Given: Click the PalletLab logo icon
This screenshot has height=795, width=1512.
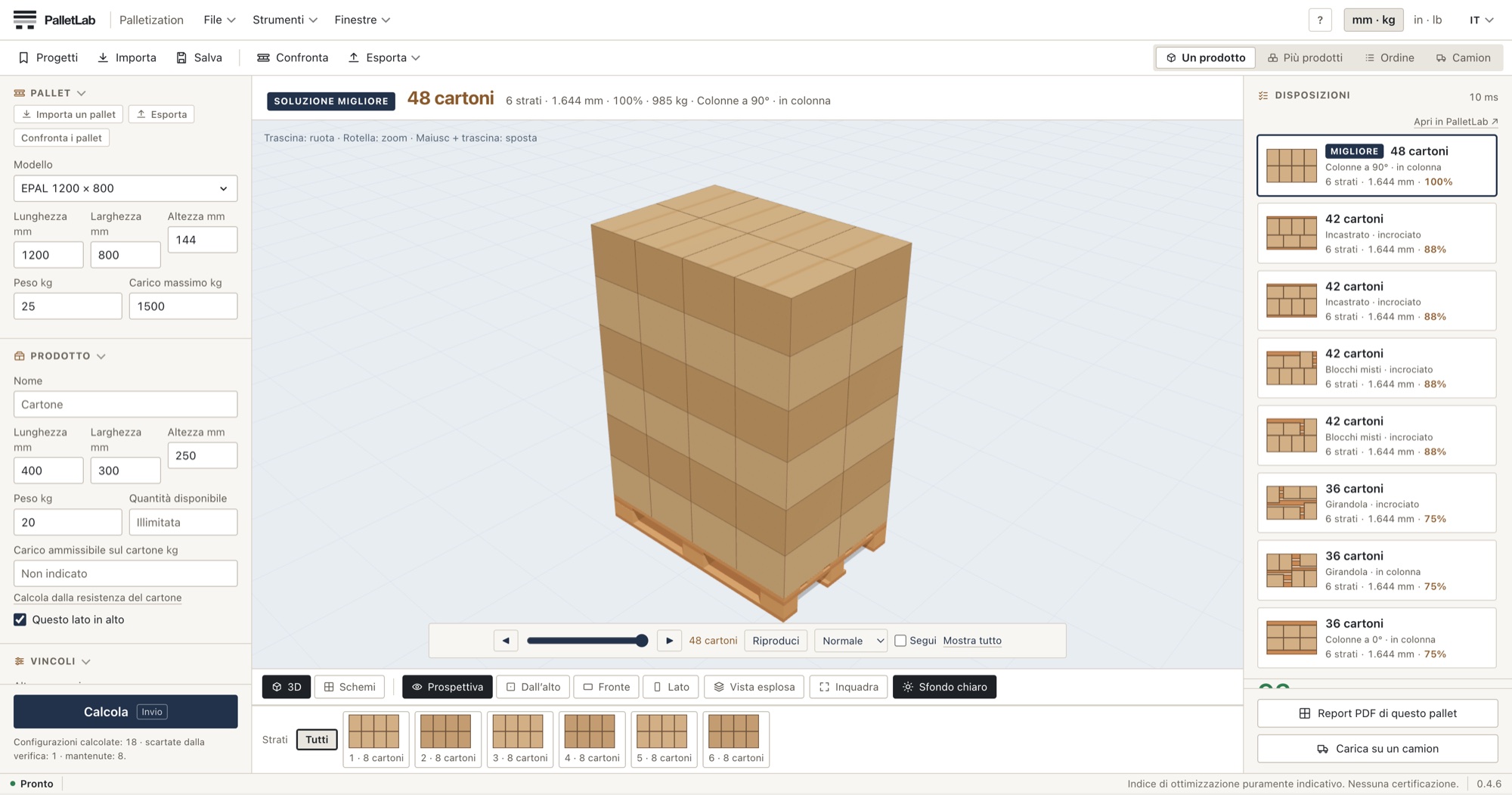Looking at the screenshot, I should tap(25, 20).
